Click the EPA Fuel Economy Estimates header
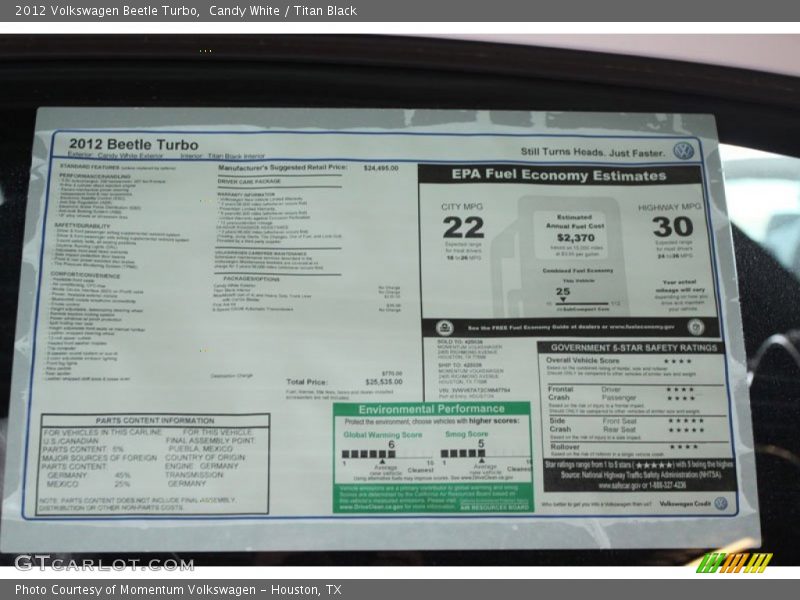 coord(559,175)
